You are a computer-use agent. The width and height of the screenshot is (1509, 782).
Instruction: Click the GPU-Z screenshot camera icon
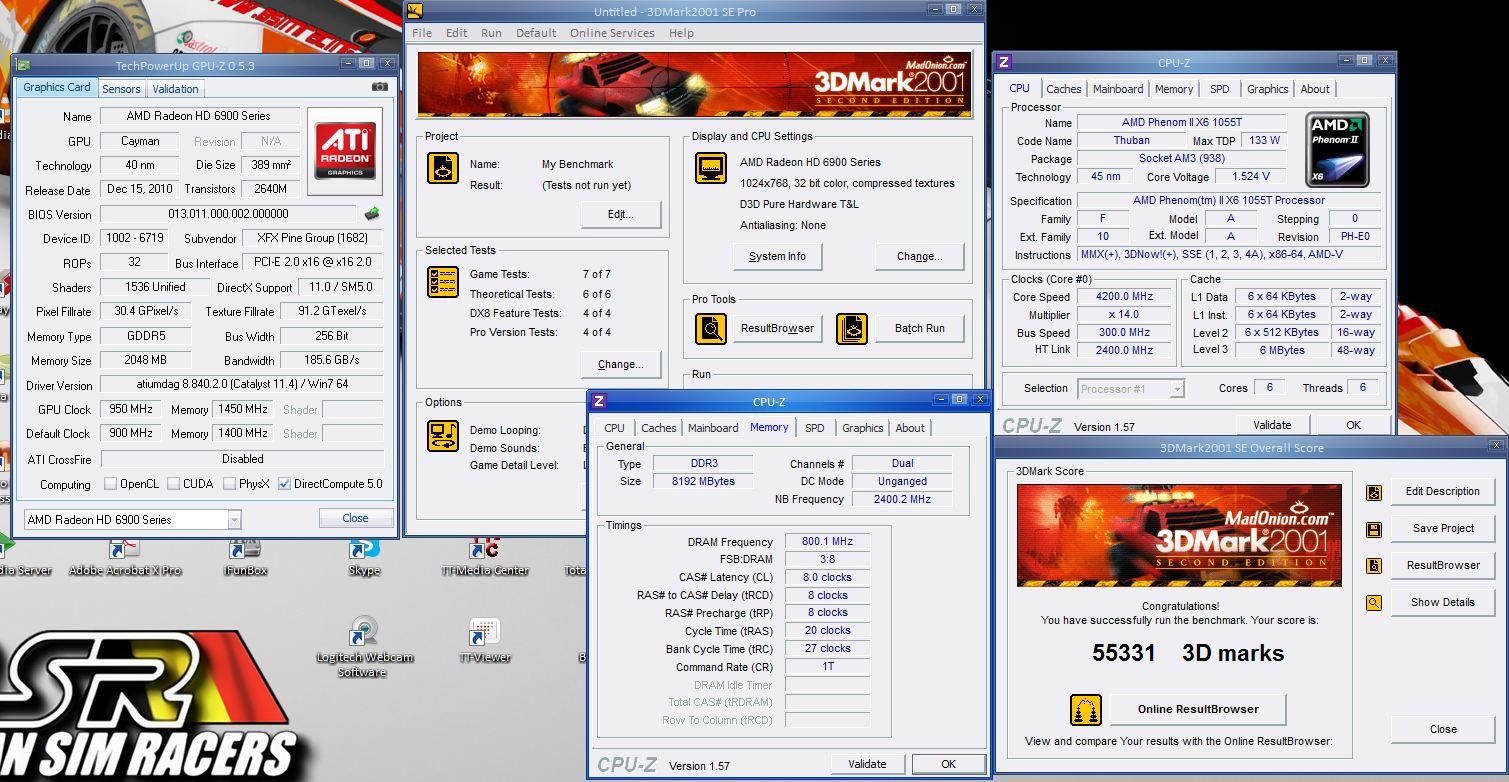pos(379,87)
